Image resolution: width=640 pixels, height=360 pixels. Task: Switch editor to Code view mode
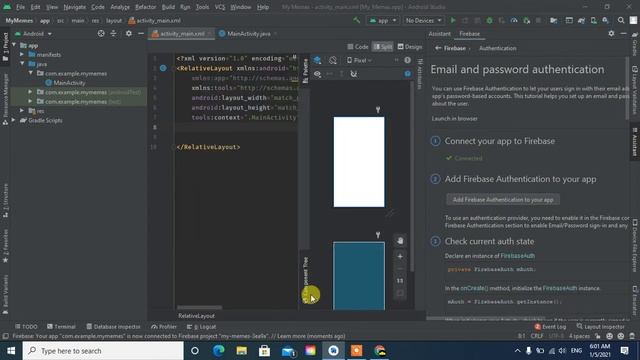pyautogui.click(x=358, y=47)
